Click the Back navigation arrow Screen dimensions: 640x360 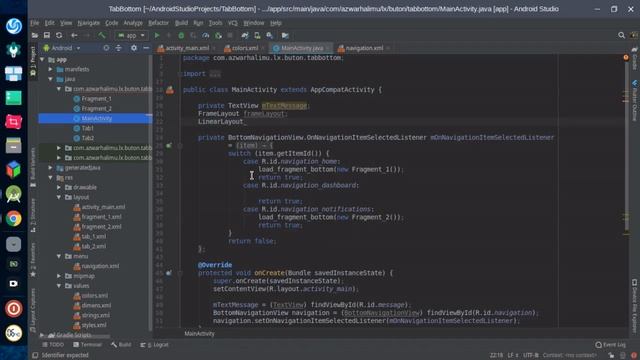tap(74, 36)
